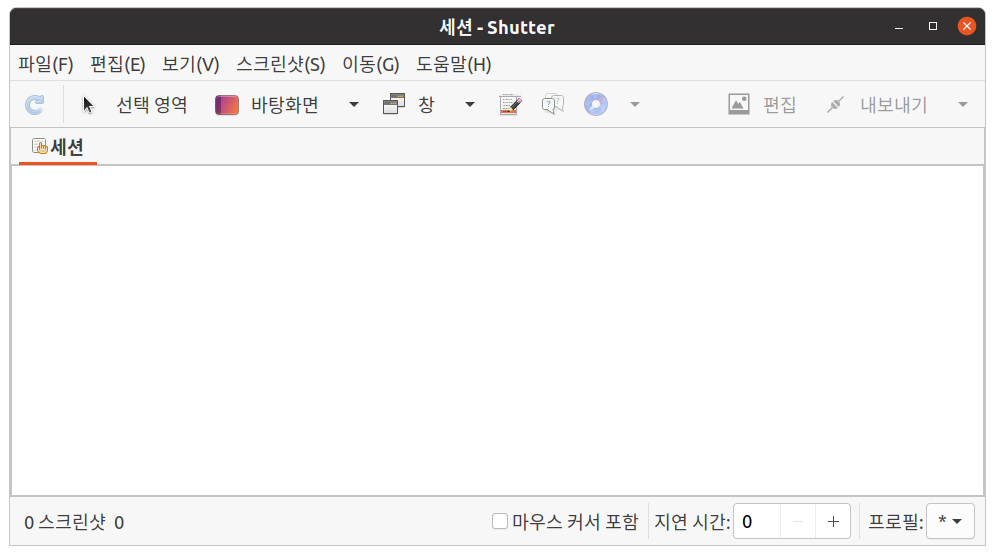Select the 세션 tab

[58, 147]
